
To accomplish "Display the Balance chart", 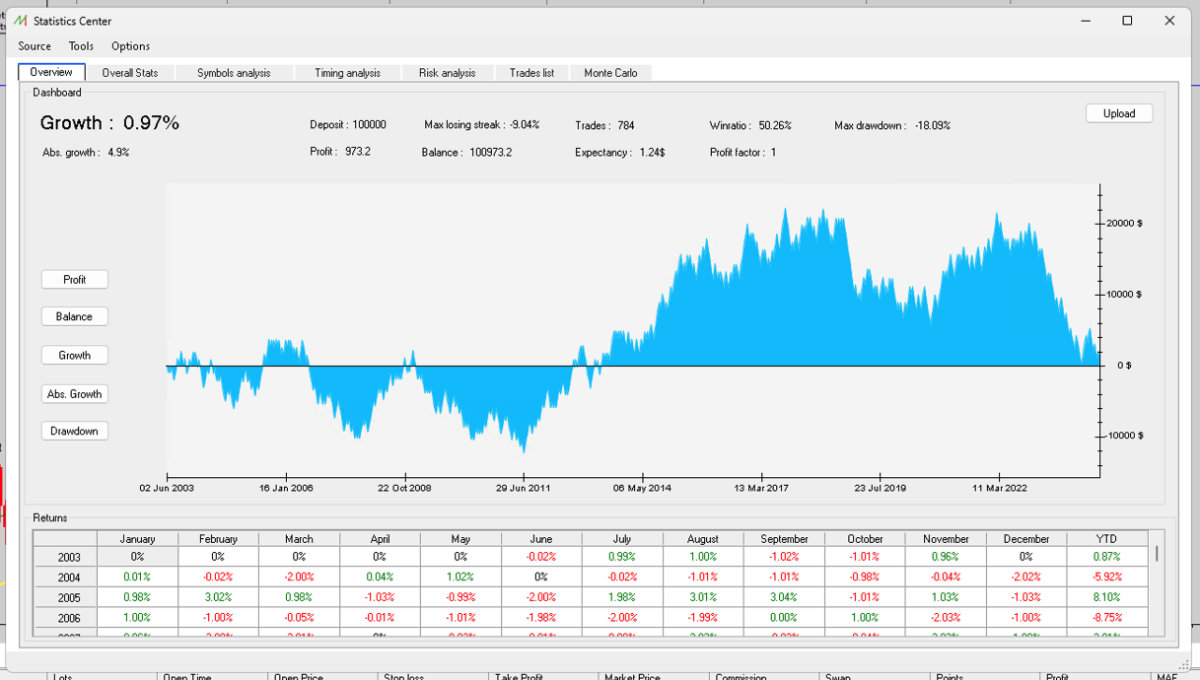I will click(x=75, y=317).
